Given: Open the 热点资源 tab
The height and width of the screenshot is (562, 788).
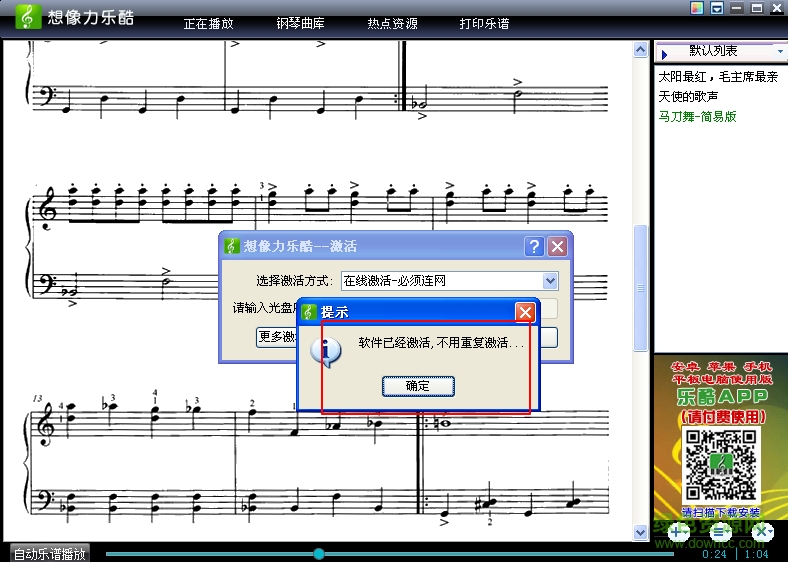Looking at the screenshot, I should 392,23.
